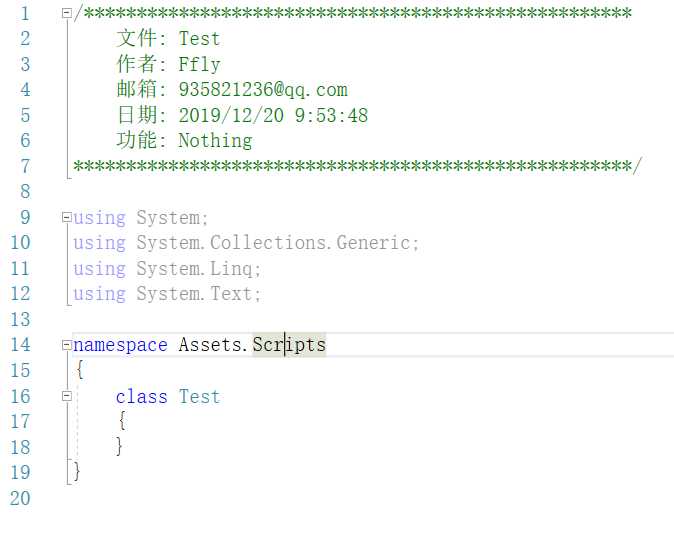This screenshot has height=541, width=674.
Task: Collapse the using directives fold marker
Action: (x=66, y=217)
